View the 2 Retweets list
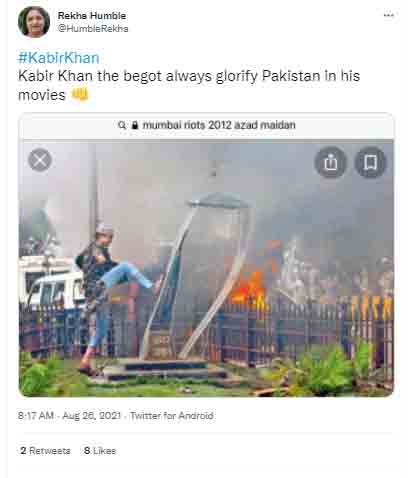 point(45,451)
